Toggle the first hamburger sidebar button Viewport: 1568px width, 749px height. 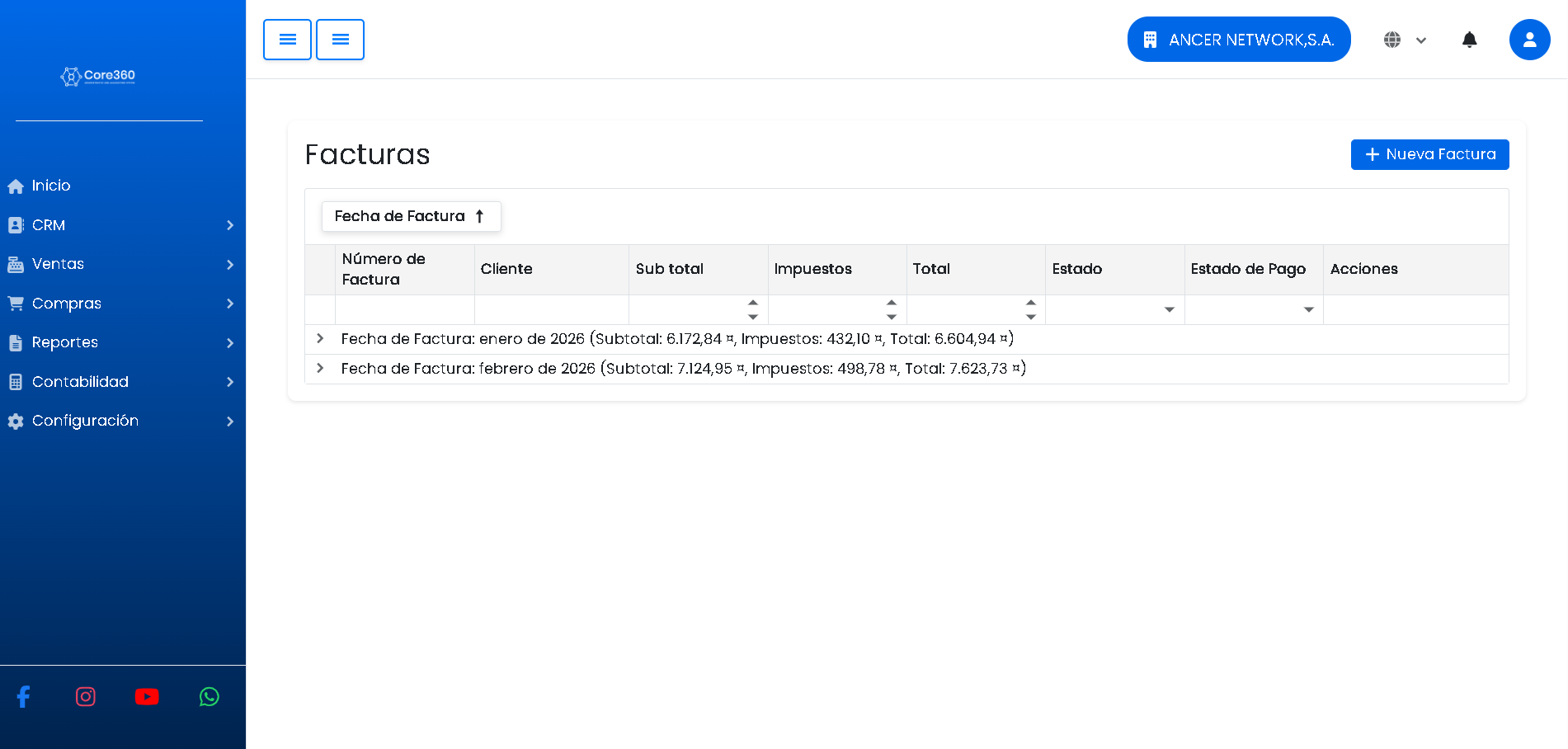[x=287, y=40]
